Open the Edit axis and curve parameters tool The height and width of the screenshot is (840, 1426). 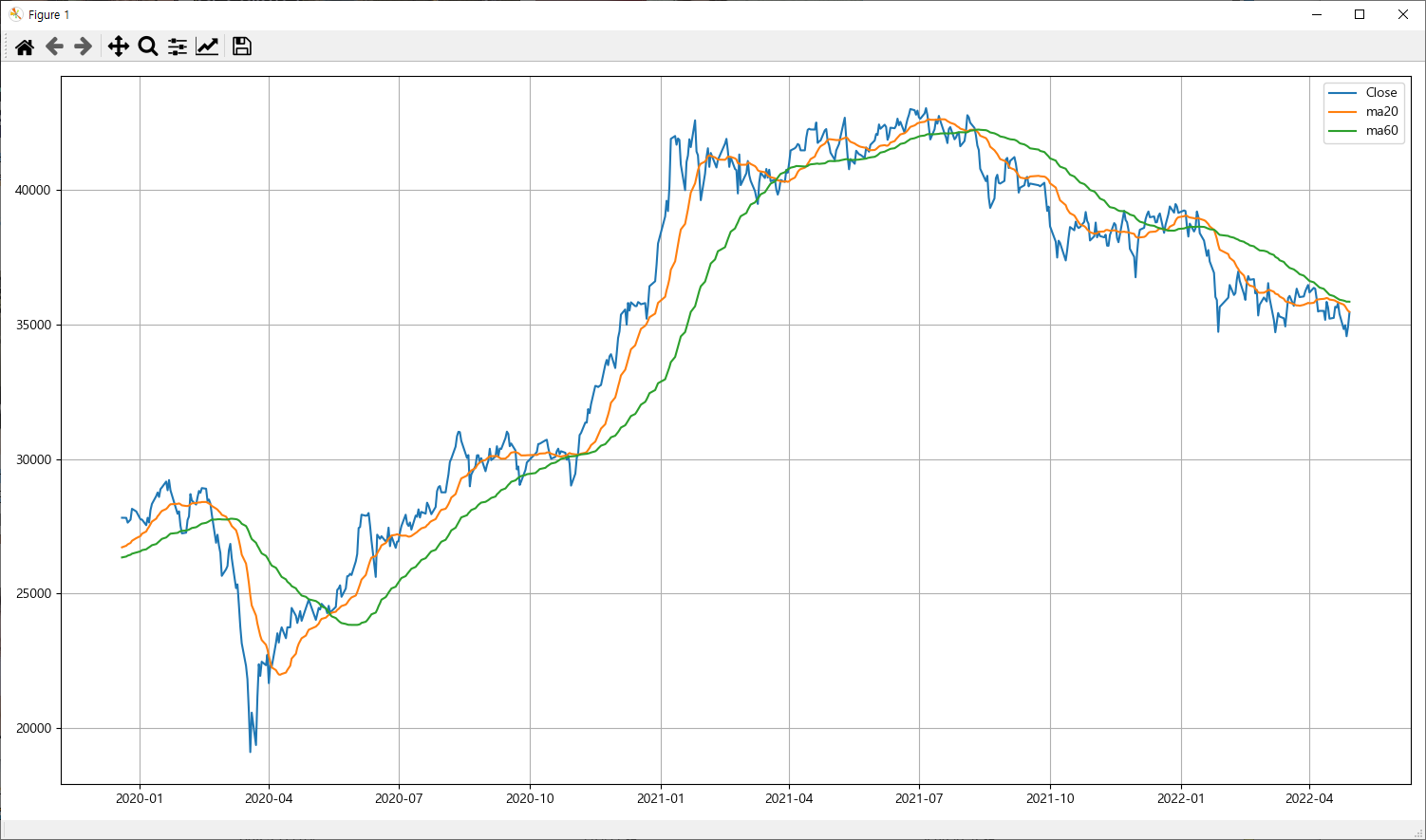[207, 47]
